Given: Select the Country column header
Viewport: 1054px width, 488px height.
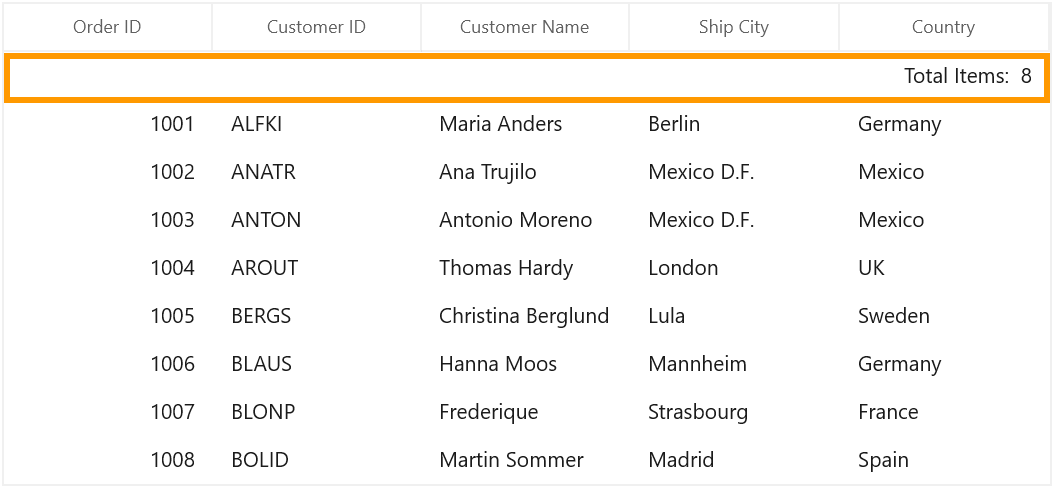Looking at the screenshot, I should 944,27.
